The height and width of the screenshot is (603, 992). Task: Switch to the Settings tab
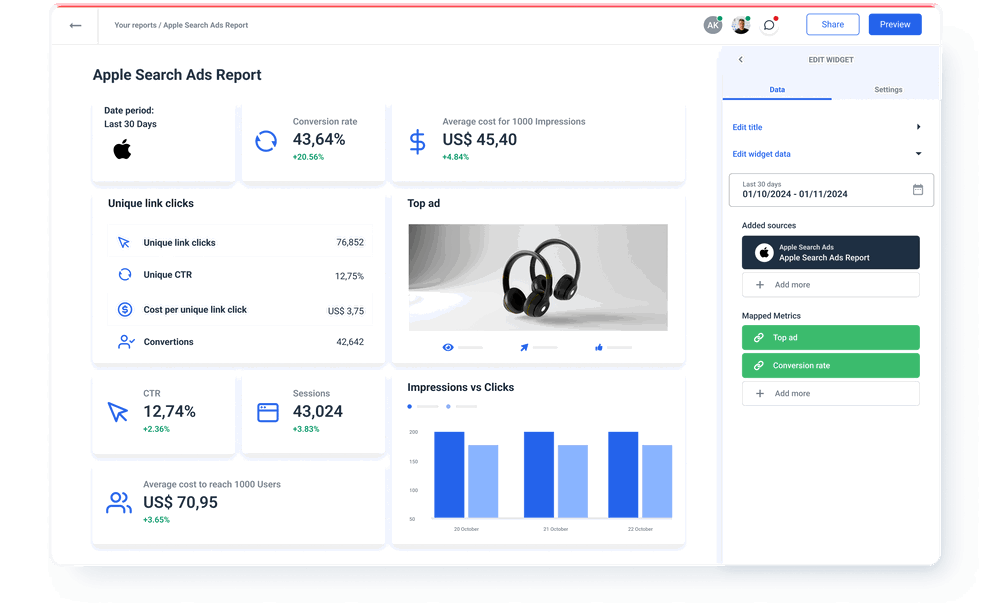[x=888, y=89]
